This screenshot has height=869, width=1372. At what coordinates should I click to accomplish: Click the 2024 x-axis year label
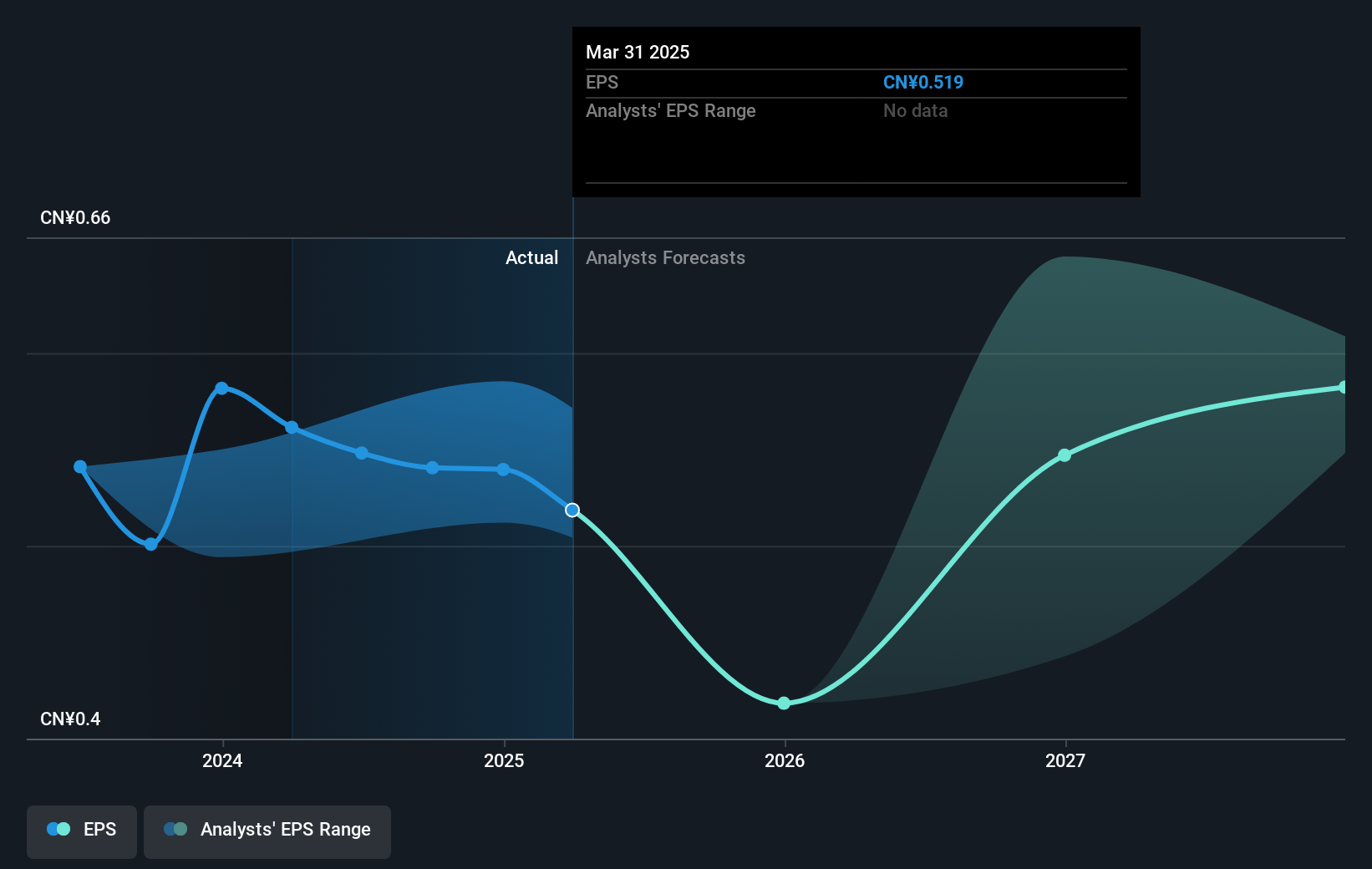[x=222, y=760]
